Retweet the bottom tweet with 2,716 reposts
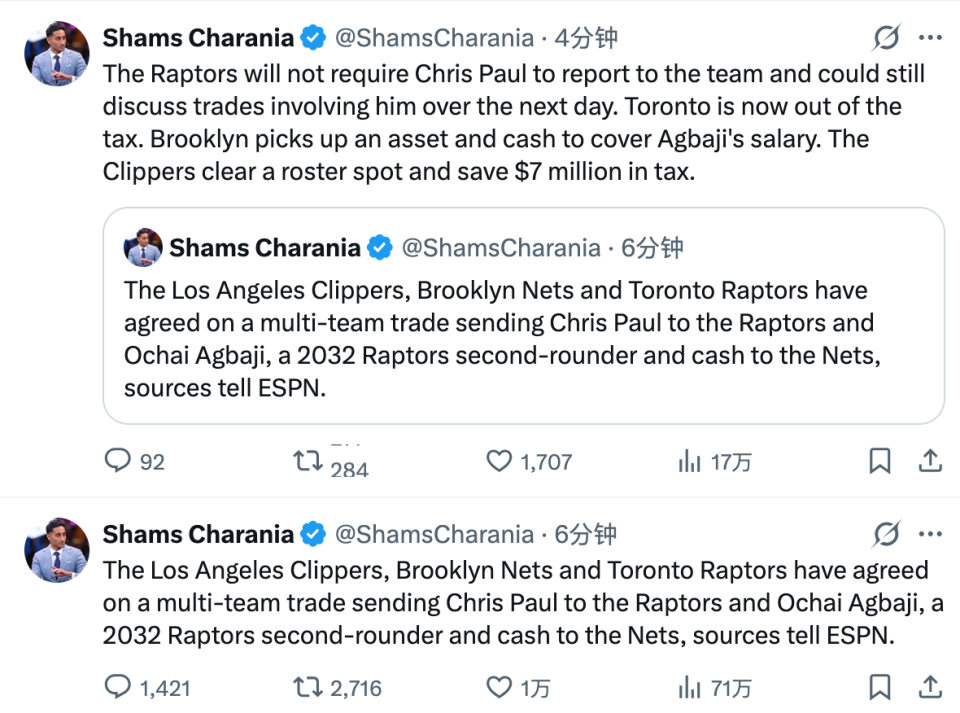This screenshot has height=713, width=960. click(307, 687)
